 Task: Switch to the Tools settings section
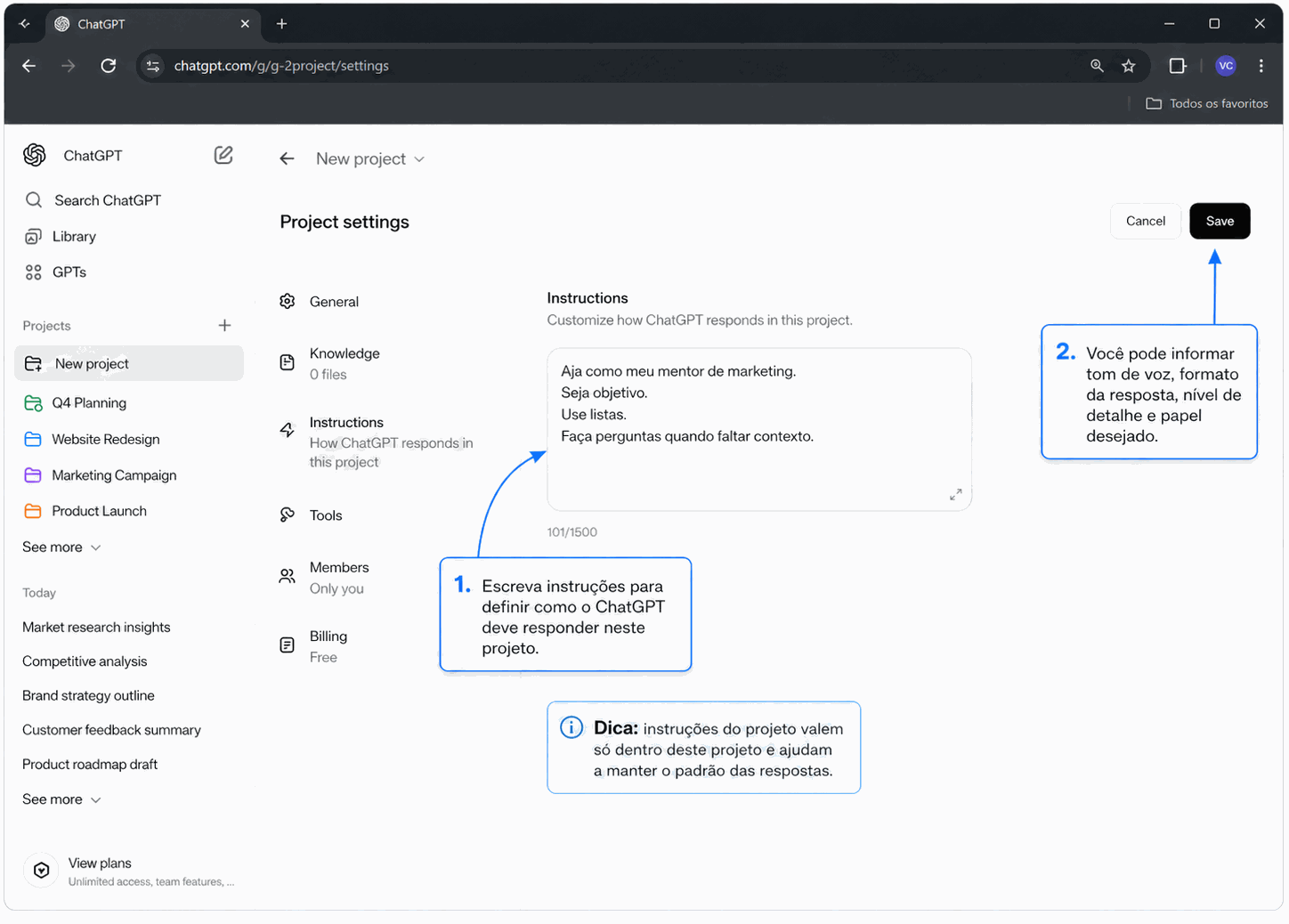click(x=326, y=515)
